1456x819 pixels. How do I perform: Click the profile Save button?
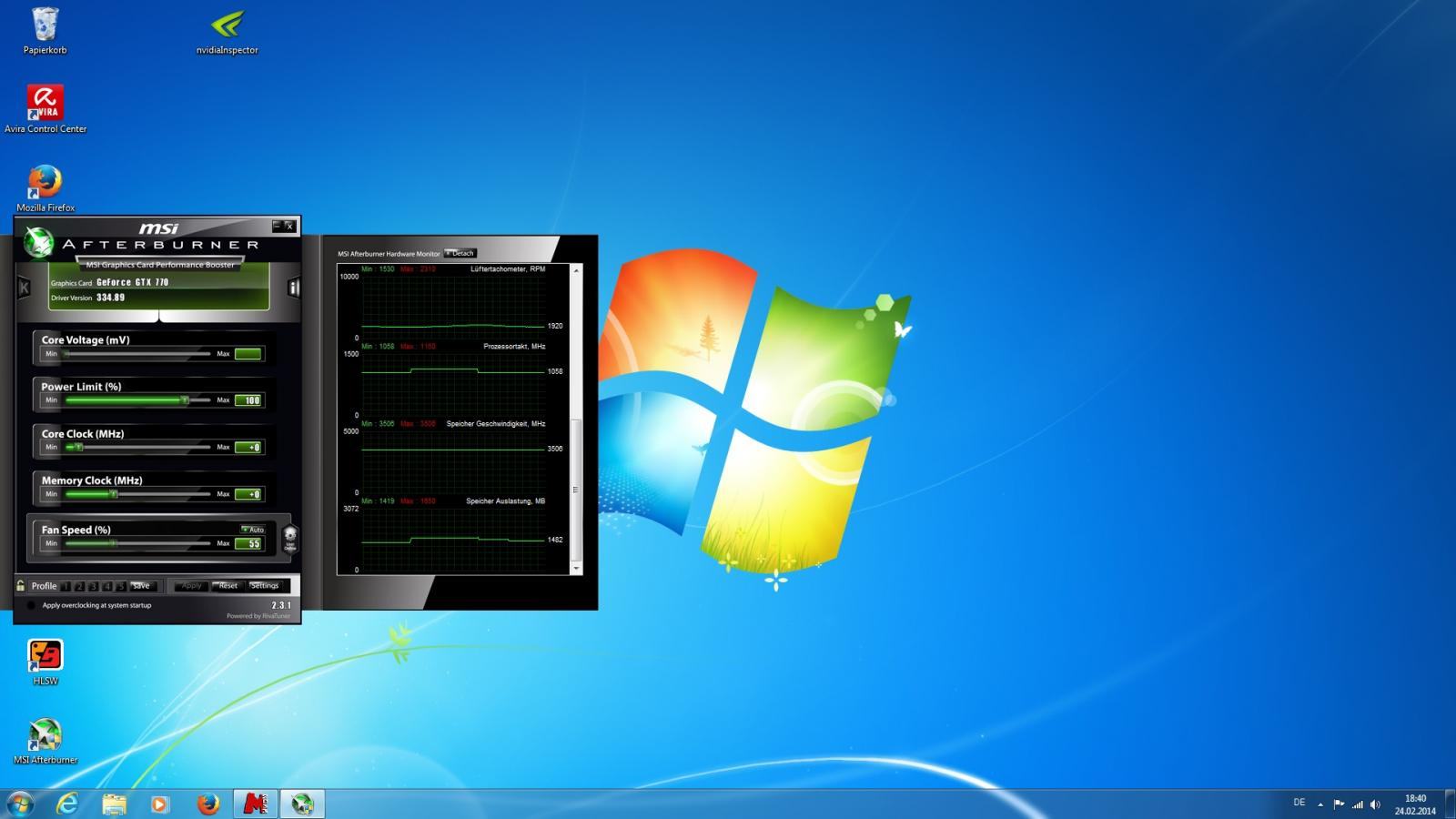click(143, 586)
